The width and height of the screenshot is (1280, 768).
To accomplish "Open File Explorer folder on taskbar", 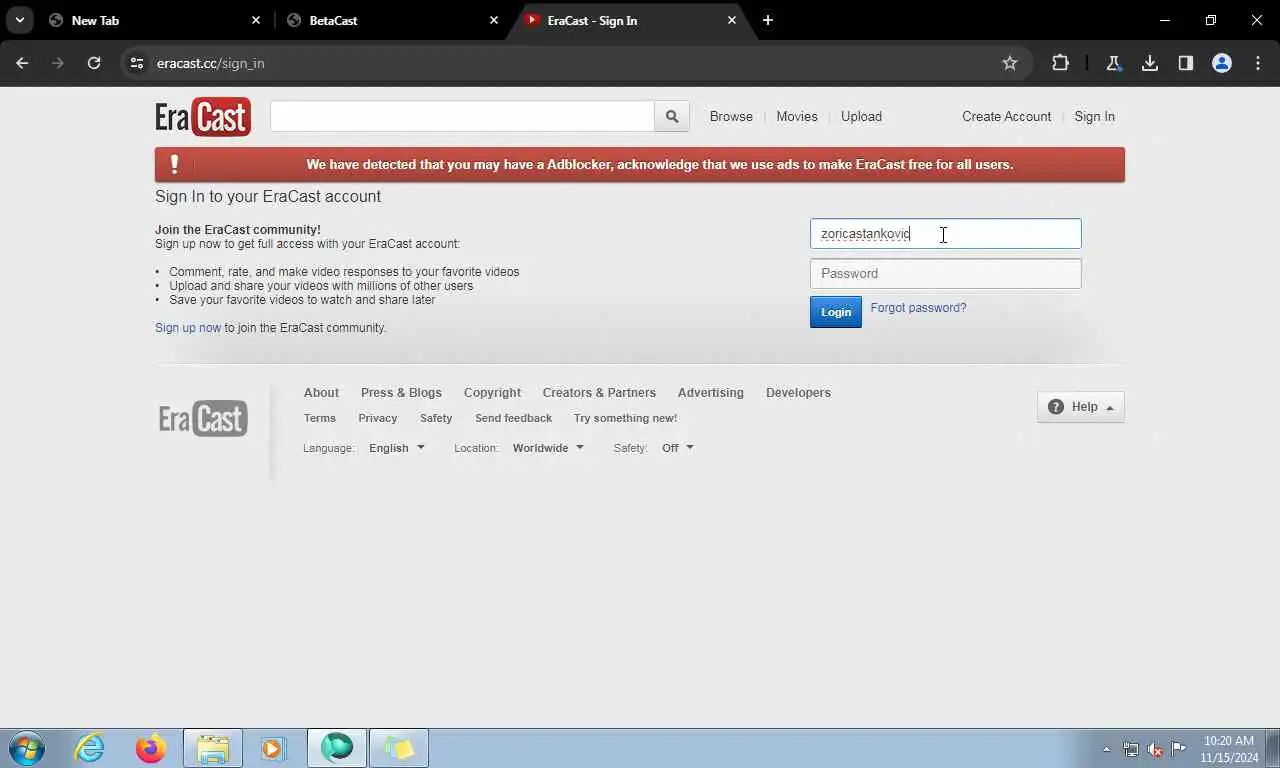I will pyautogui.click(x=213, y=748).
